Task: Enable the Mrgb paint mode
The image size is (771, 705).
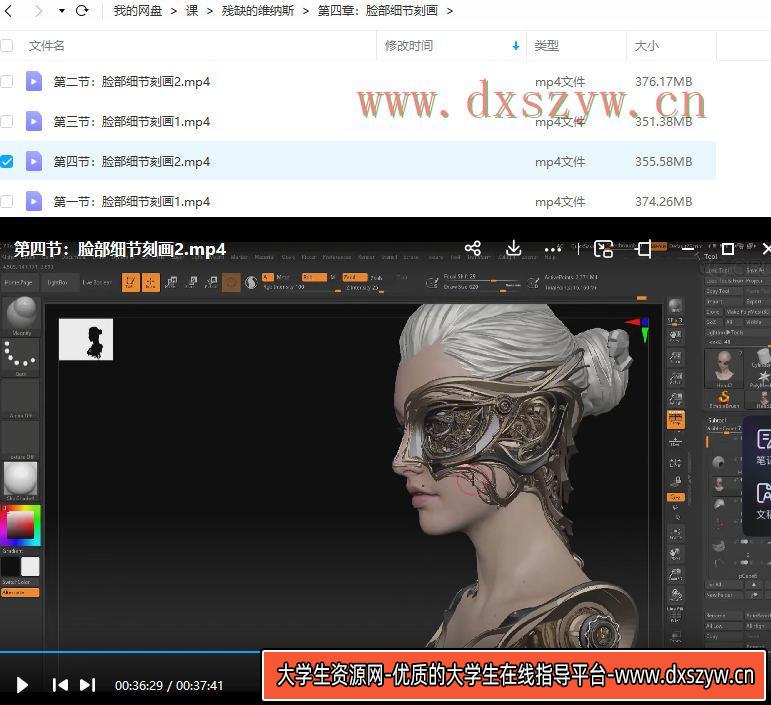Action: [283, 277]
